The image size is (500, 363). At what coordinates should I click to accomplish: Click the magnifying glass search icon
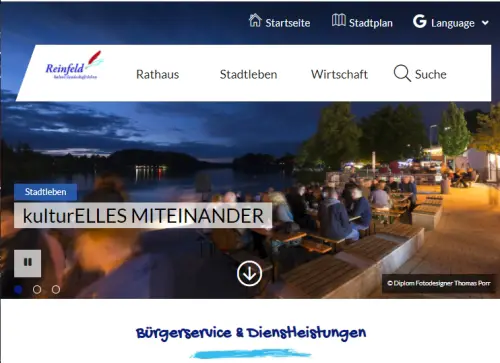point(402,73)
